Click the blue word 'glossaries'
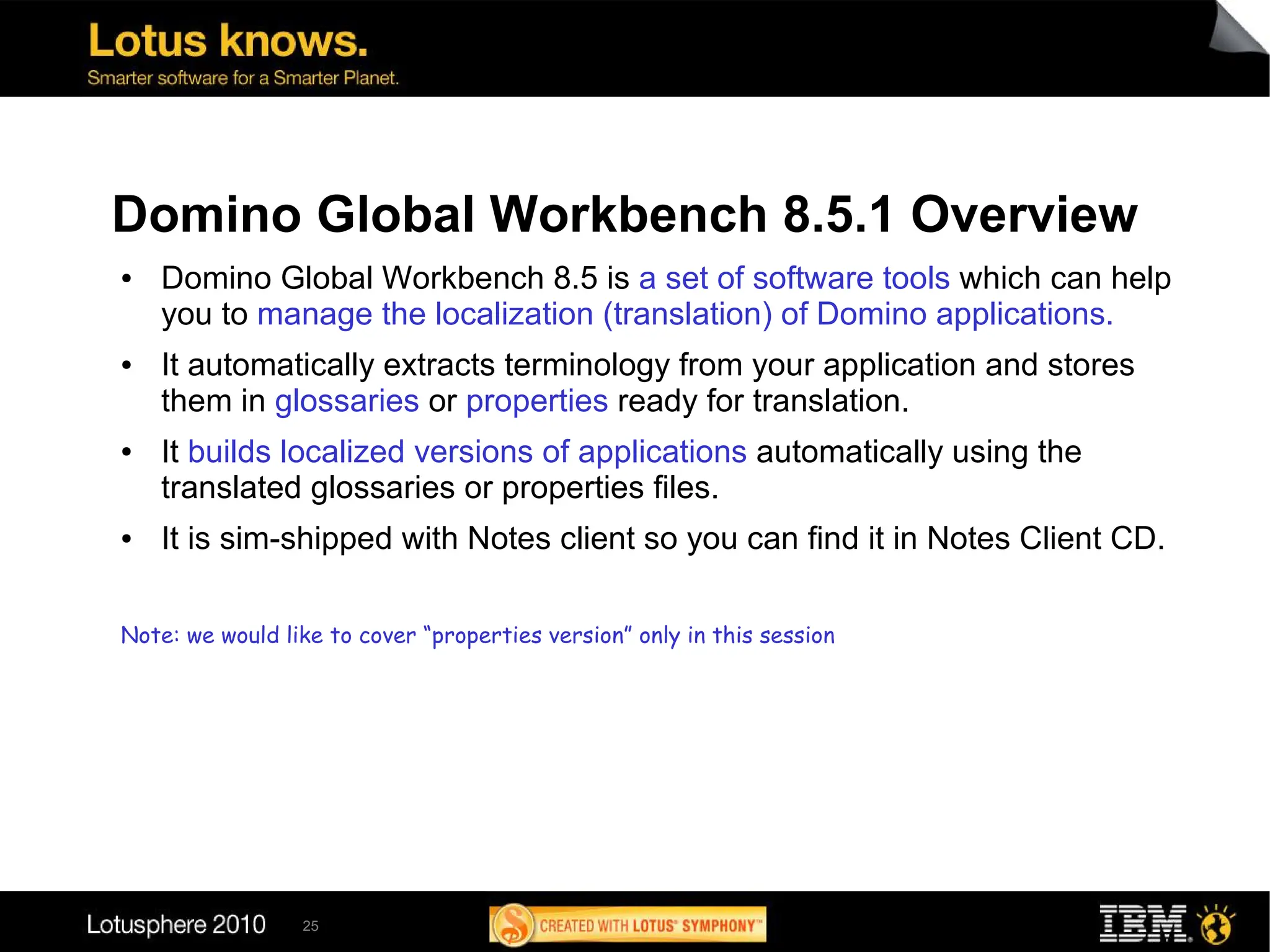This screenshot has height=952, width=1270. pos(347,401)
